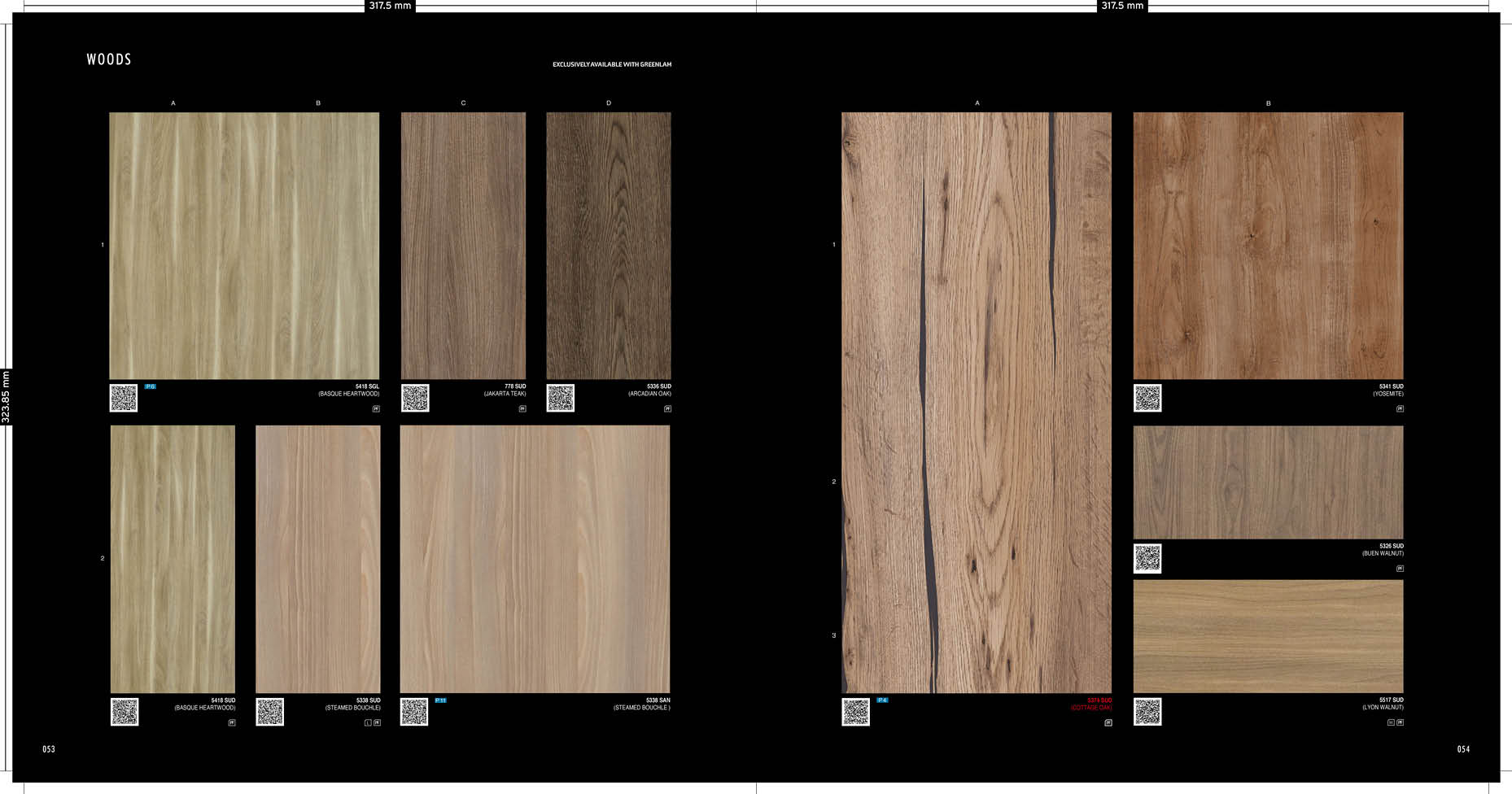Image resolution: width=1512 pixels, height=794 pixels.
Task: Click the QR code under Buen Walnut swatch
Action: [x=1147, y=558]
